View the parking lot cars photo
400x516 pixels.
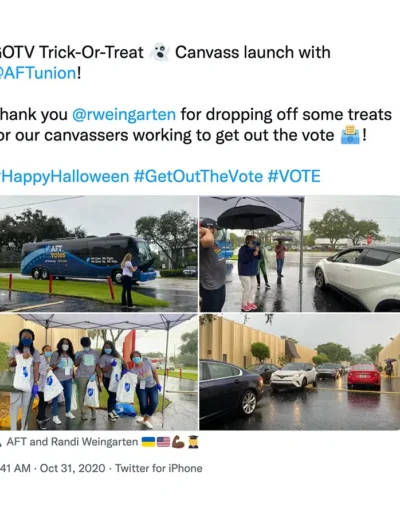tap(300, 372)
